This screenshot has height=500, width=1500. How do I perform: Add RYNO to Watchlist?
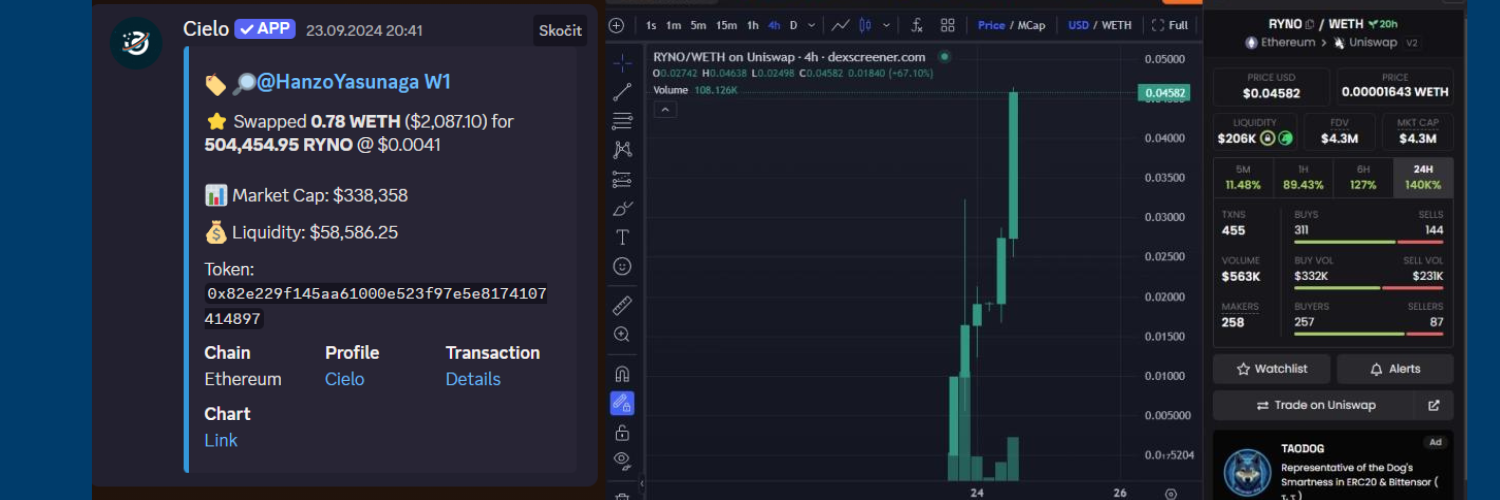1271,369
